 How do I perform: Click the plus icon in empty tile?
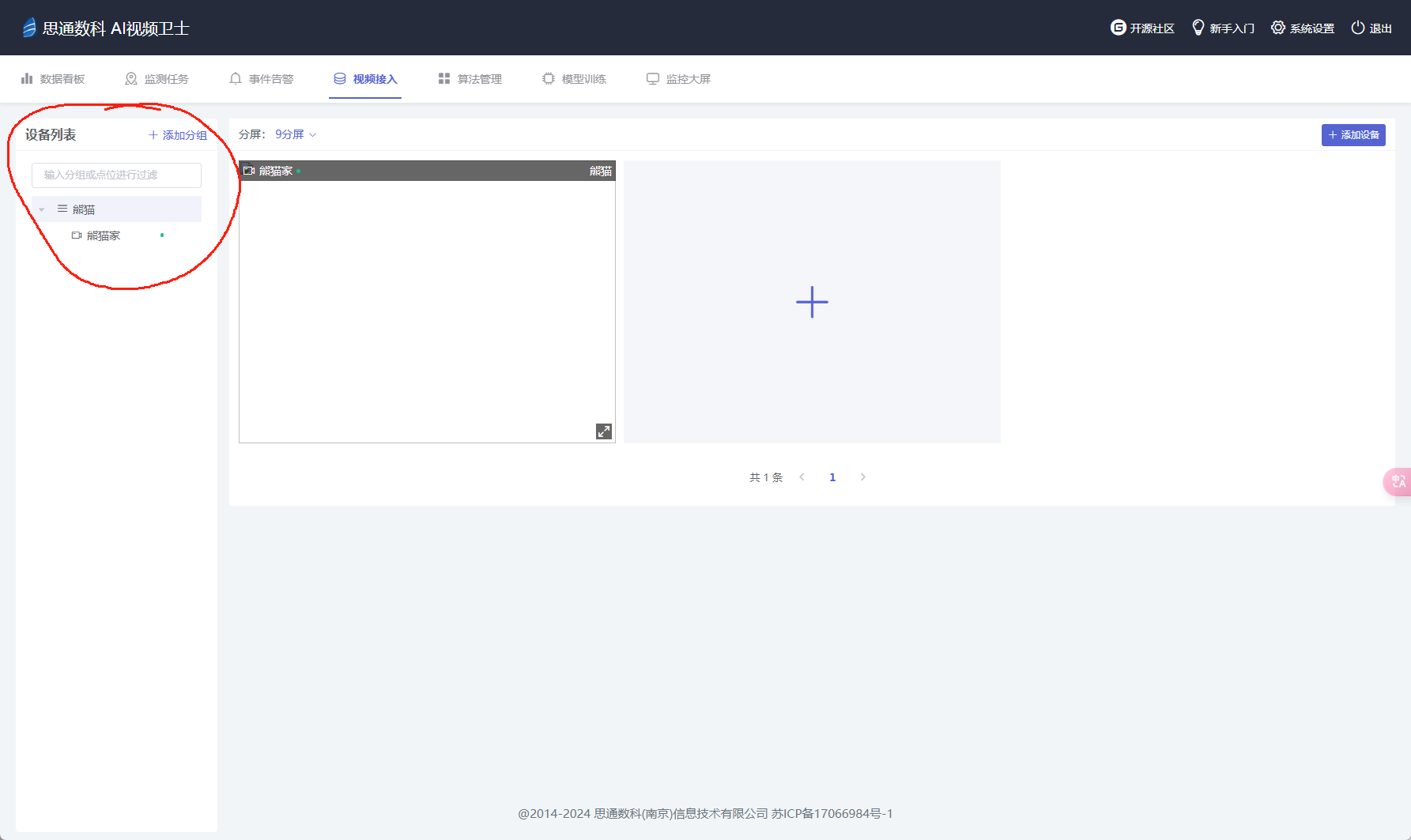coord(812,302)
